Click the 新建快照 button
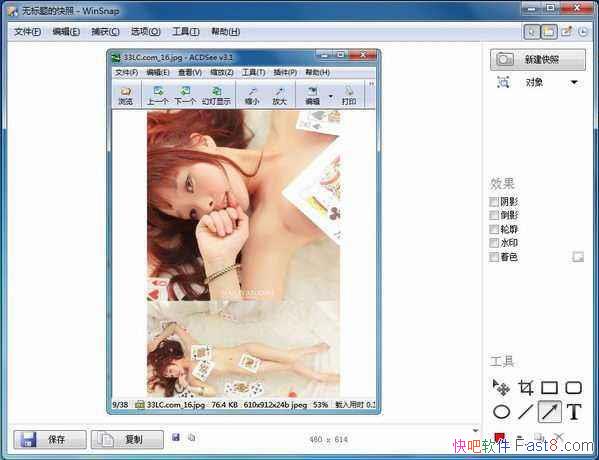Viewport: 599px width, 460px height. (x=537, y=59)
